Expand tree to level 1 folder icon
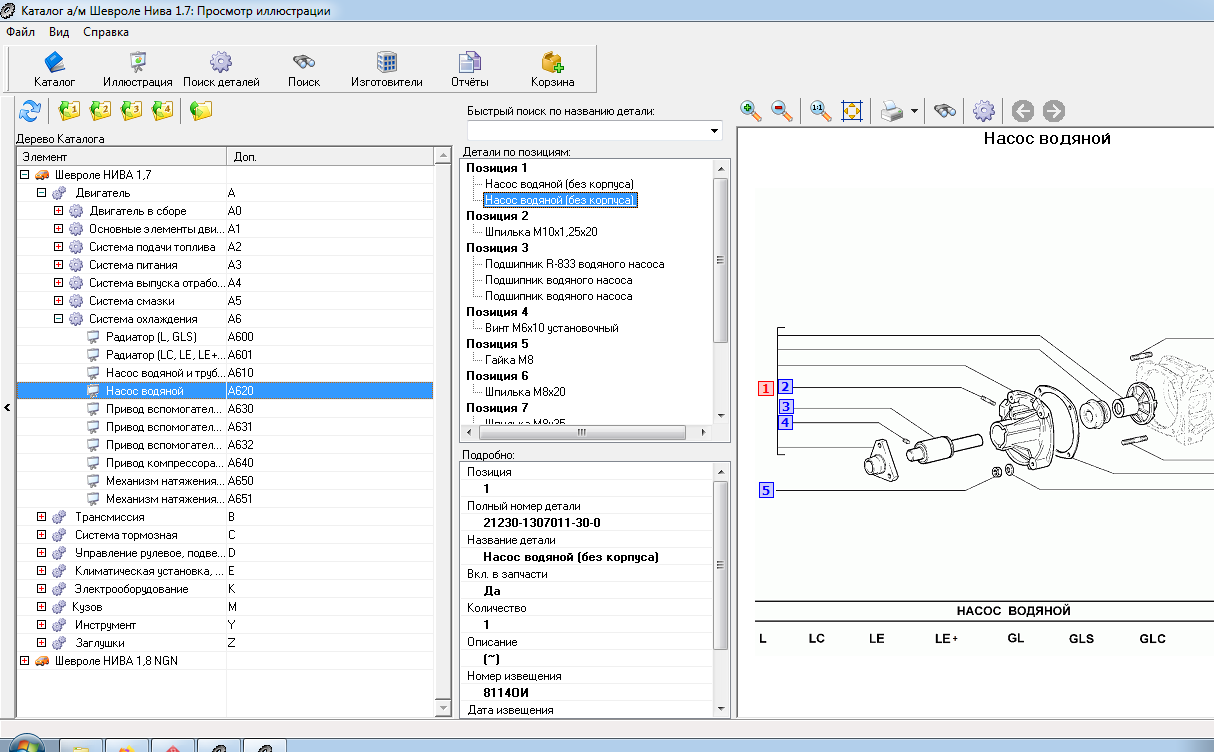Viewport: 1214px width, 752px height. pos(69,110)
